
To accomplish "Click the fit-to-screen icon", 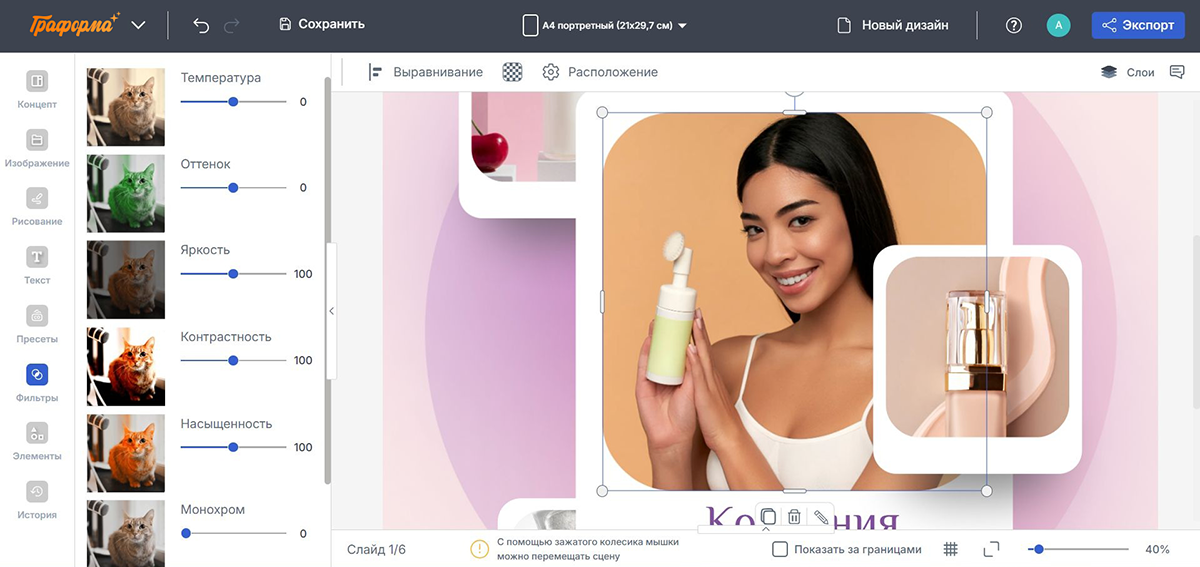I will pyautogui.click(x=991, y=549).
